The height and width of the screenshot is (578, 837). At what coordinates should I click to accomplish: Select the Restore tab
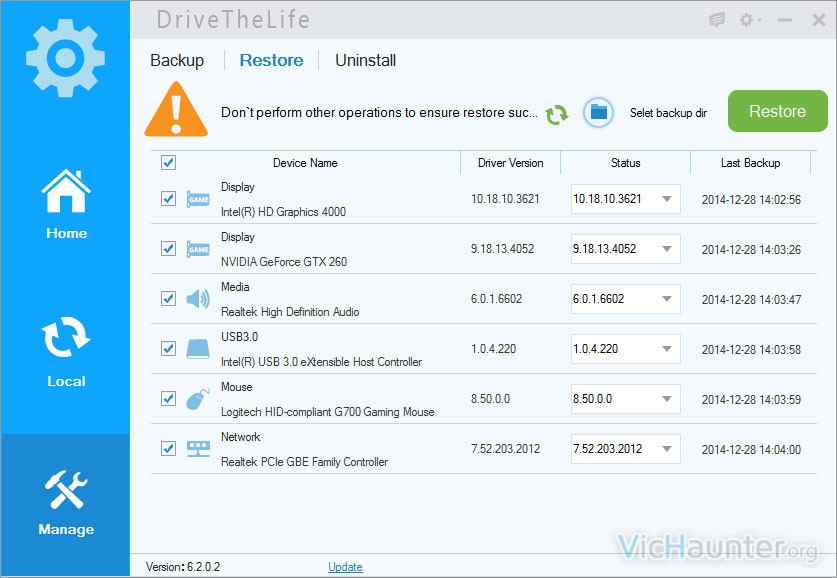[x=271, y=60]
